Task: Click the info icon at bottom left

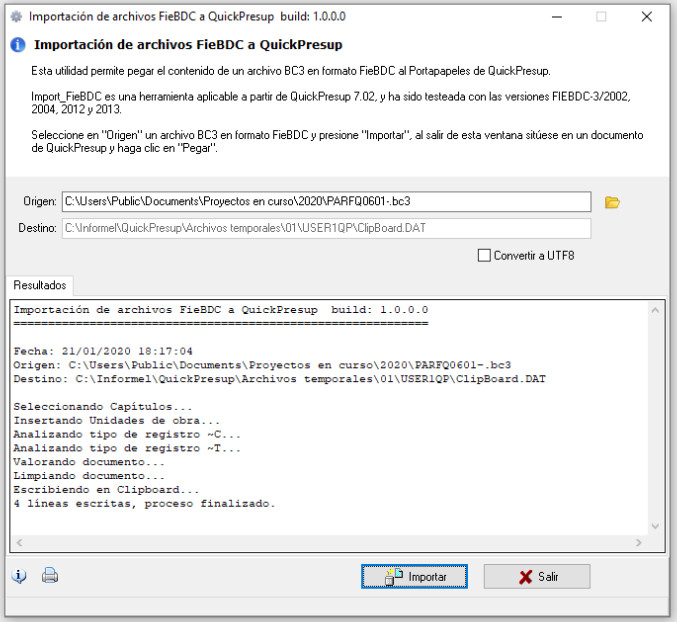Action: click(x=19, y=576)
